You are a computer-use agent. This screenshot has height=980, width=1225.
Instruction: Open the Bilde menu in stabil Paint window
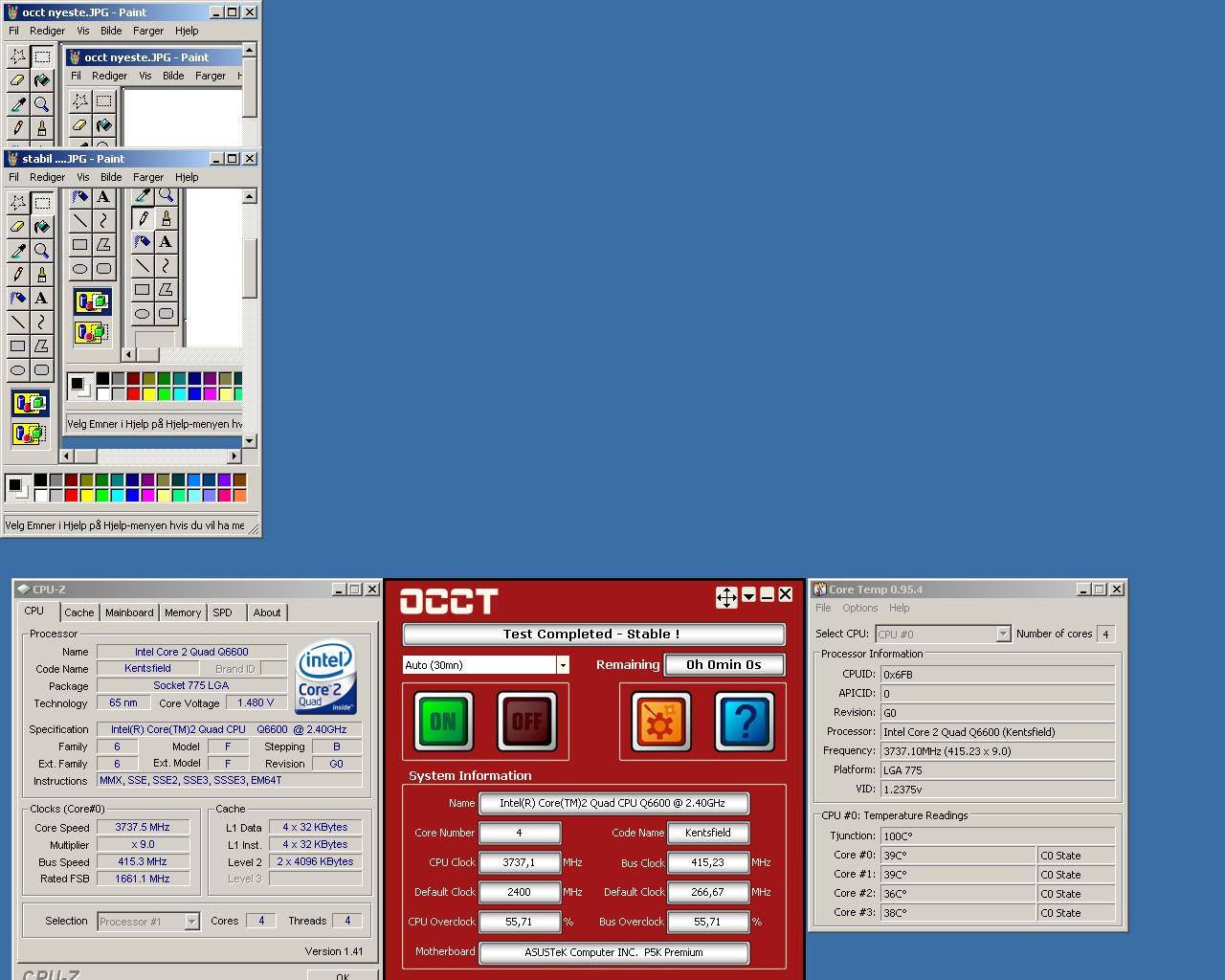click(x=111, y=177)
